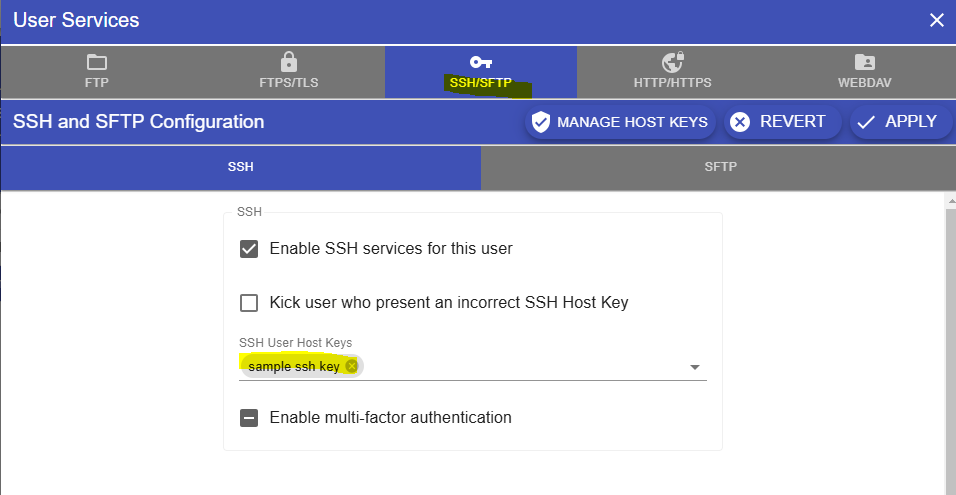The height and width of the screenshot is (495, 956).
Task: Click the FTPS/TLS padlock icon
Action: click(x=289, y=62)
